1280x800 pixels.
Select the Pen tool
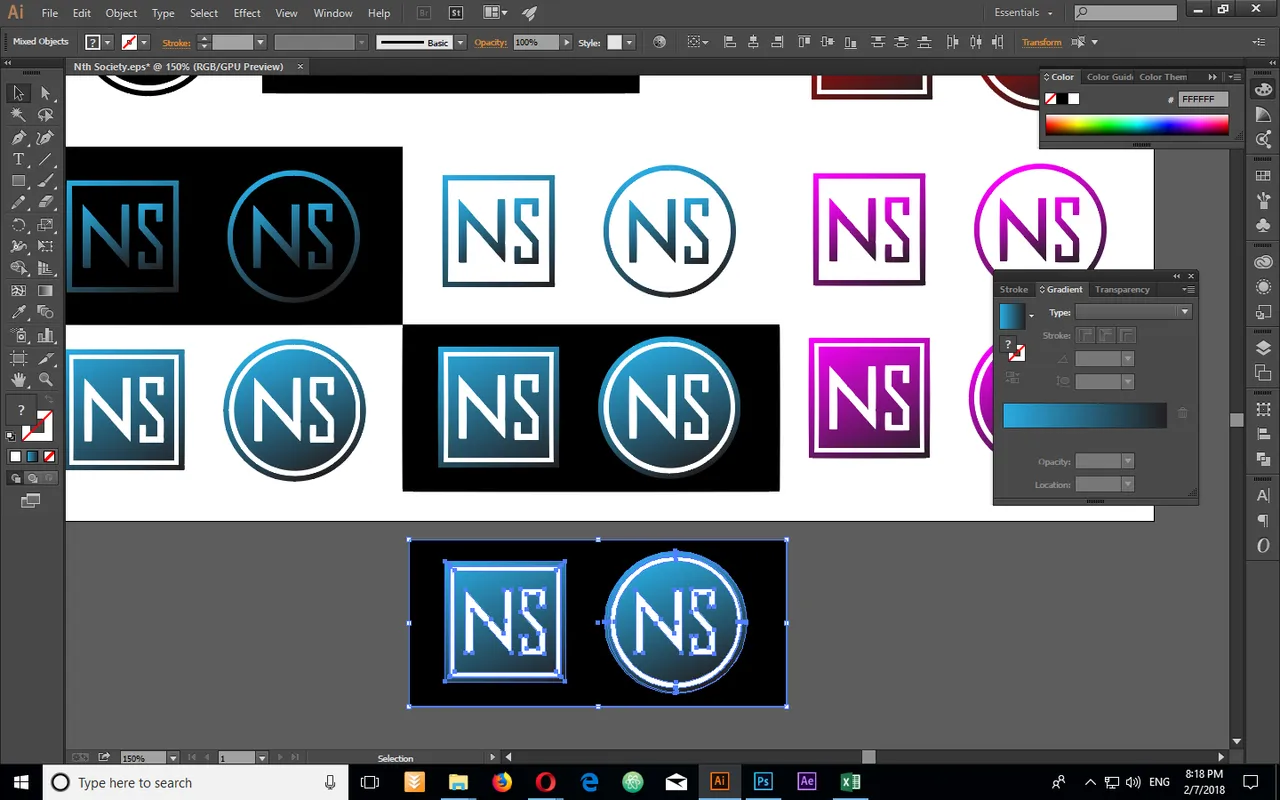[18, 138]
